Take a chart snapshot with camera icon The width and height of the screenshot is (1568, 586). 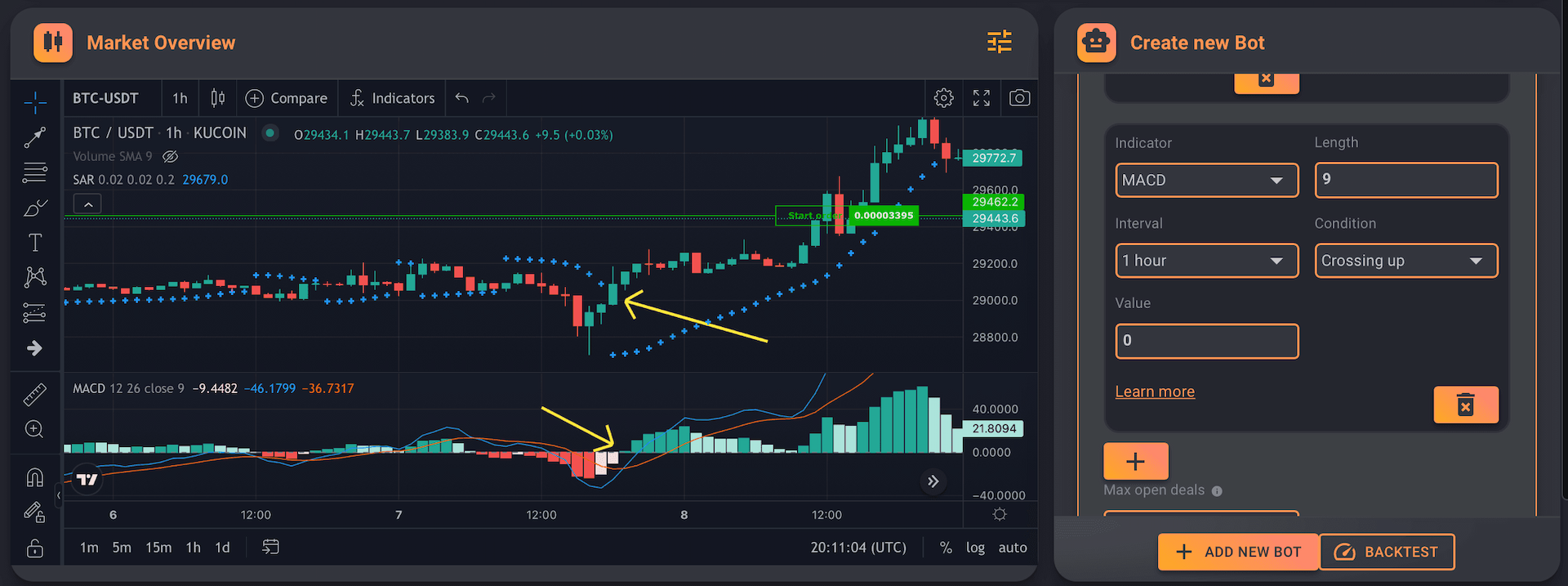pyautogui.click(x=1019, y=98)
